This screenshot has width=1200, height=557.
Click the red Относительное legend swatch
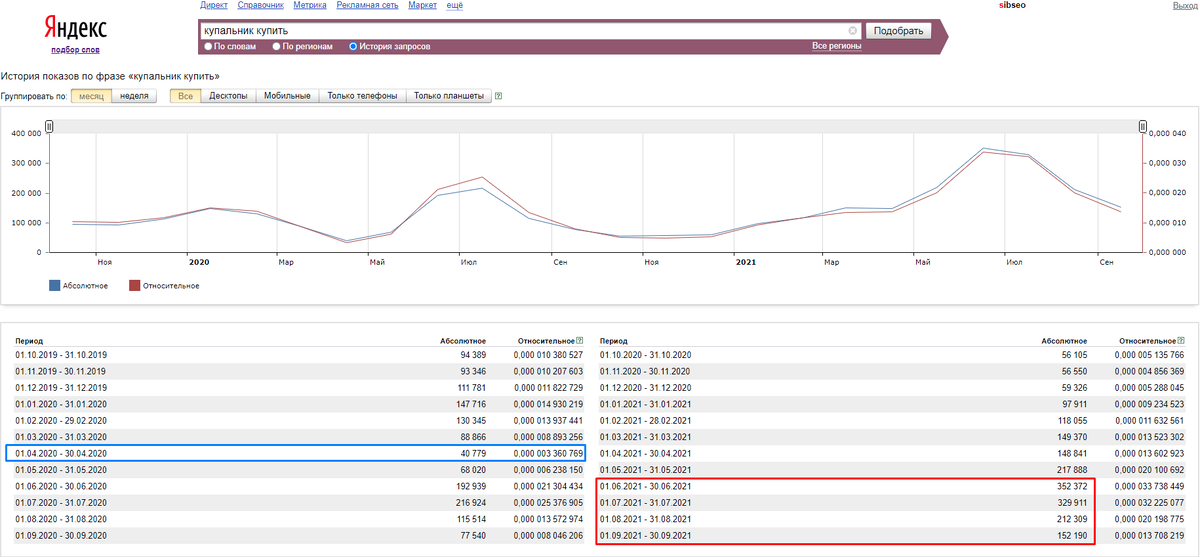click(x=134, y=286)
